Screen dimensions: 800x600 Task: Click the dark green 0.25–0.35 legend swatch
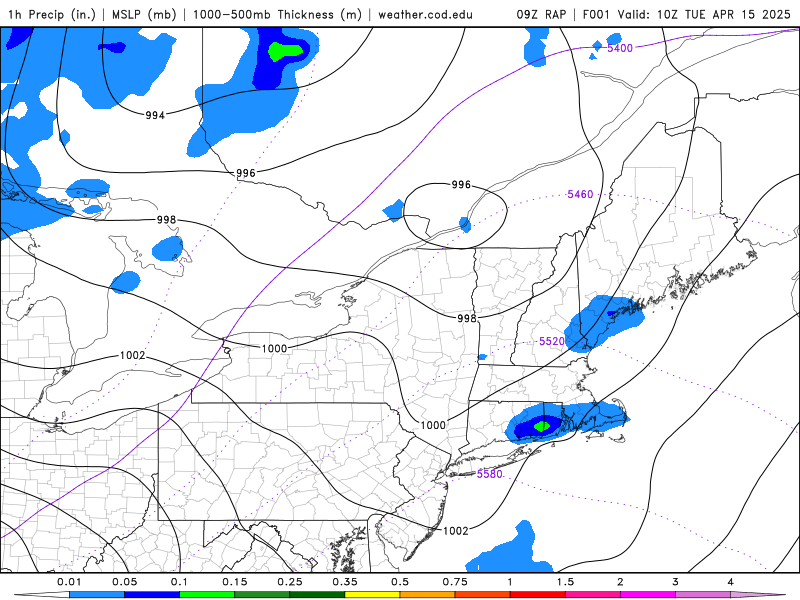tap(317, 595)
